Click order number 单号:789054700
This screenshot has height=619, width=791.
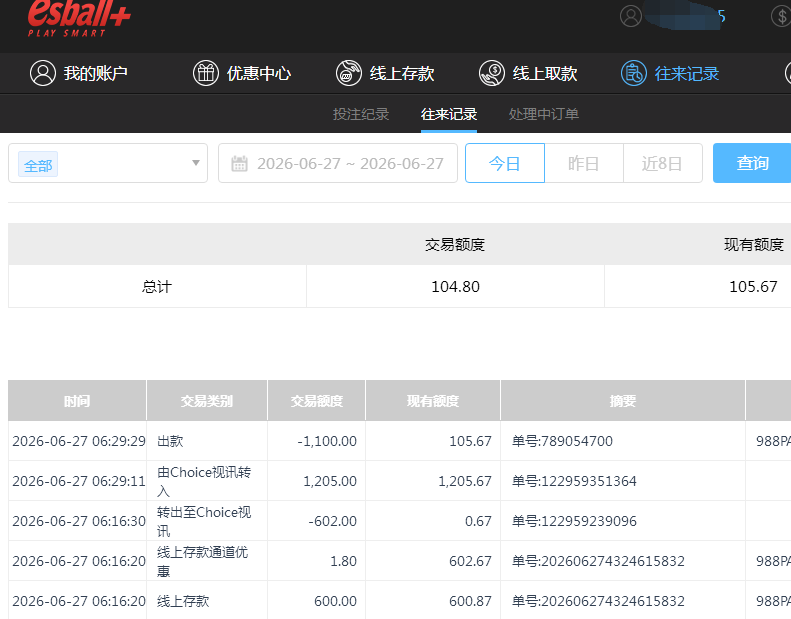click(562, 441)
